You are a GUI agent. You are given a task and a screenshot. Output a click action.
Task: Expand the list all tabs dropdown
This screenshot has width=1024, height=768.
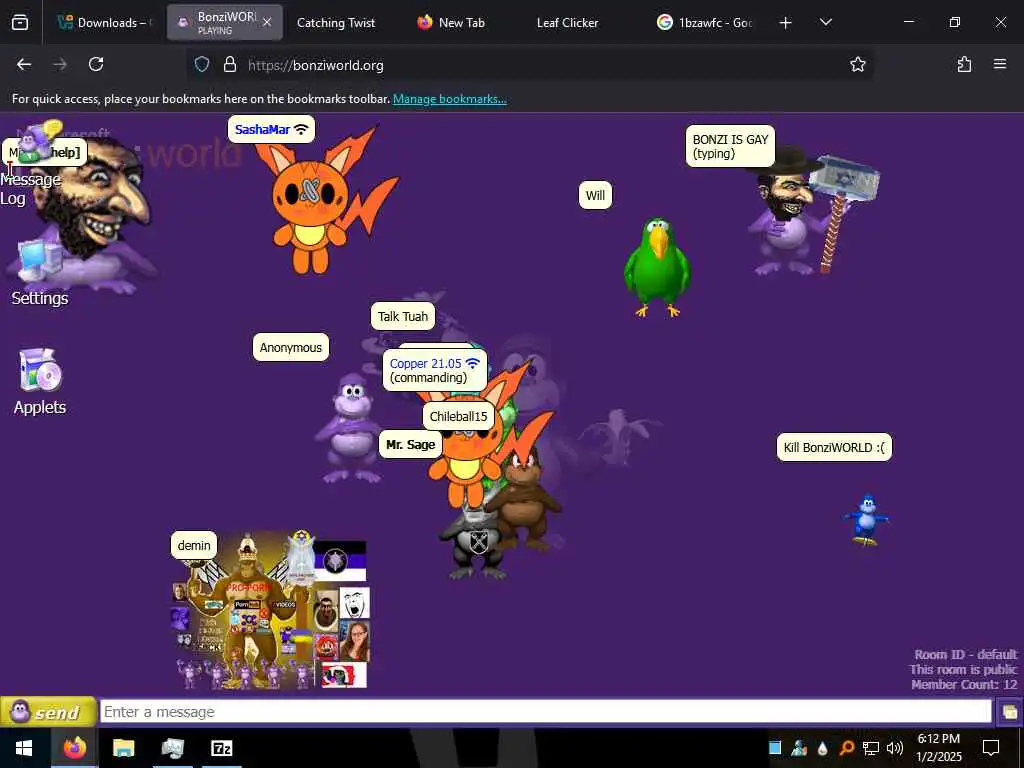[825, 22]
